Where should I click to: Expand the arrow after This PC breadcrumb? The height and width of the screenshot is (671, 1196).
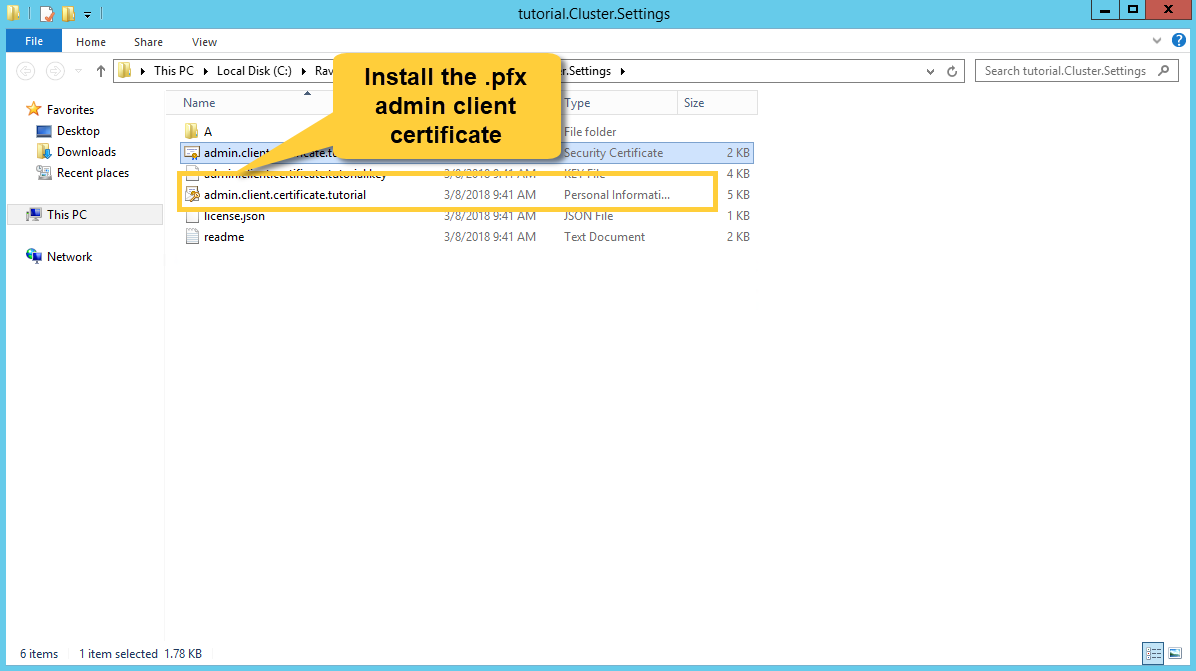coord(205,71)
